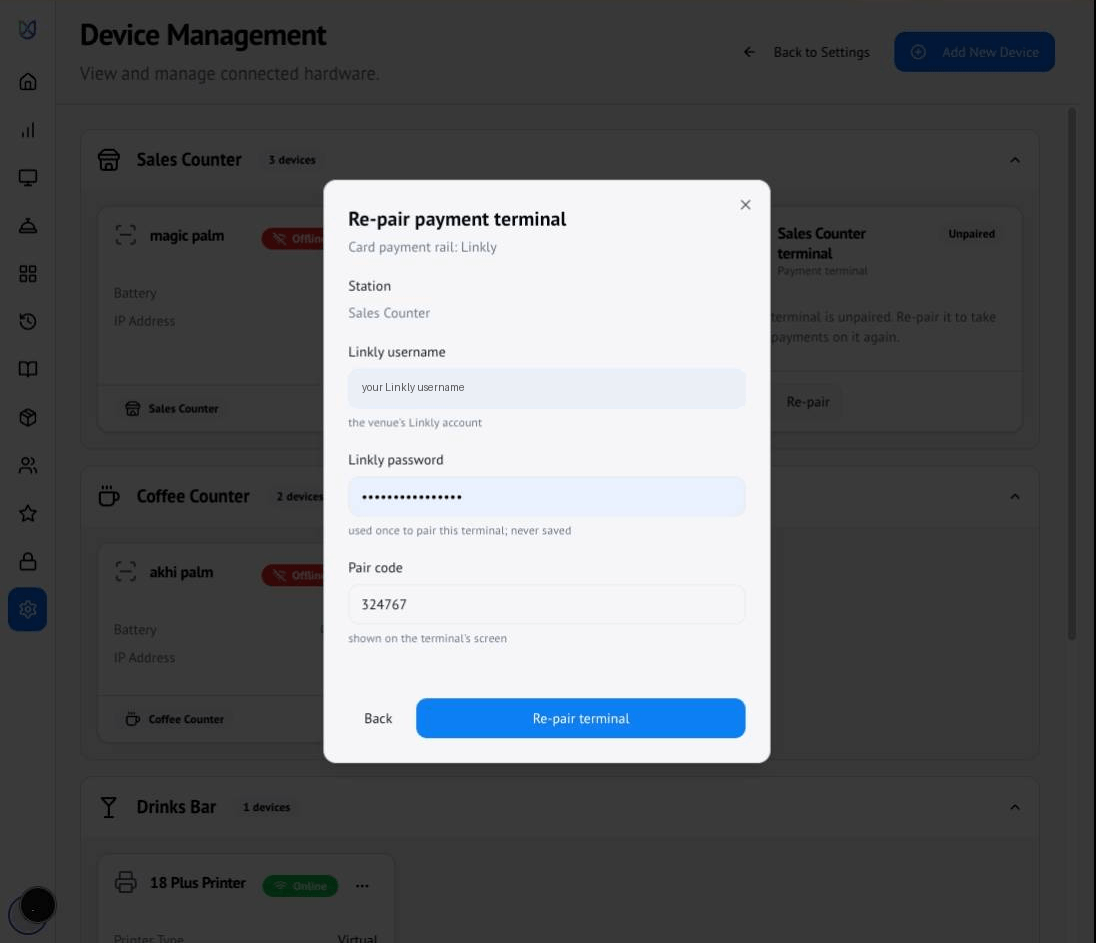This screenshot has width=1096, height=943.
Task: Click the app logo at sidebar top
Action: (x=27, y=29)
